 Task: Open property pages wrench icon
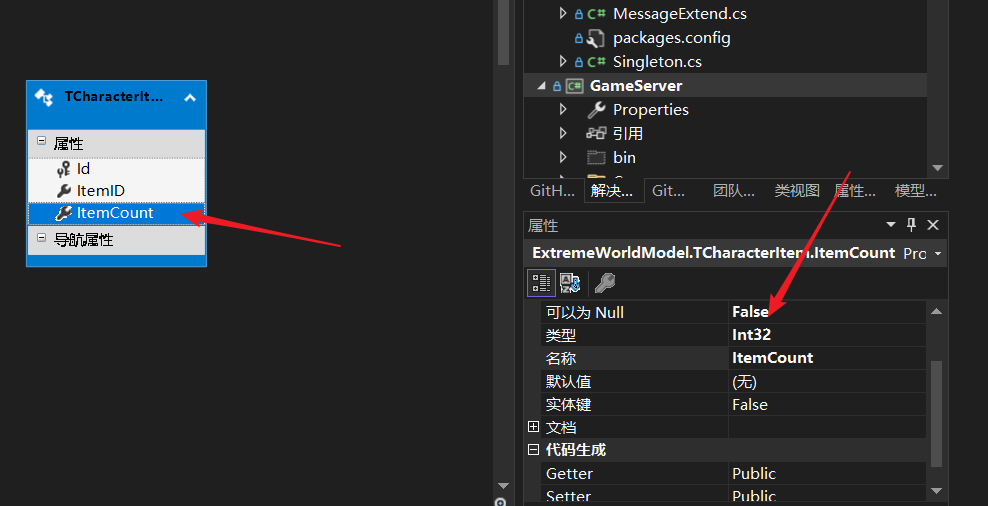tap(605, 283)
